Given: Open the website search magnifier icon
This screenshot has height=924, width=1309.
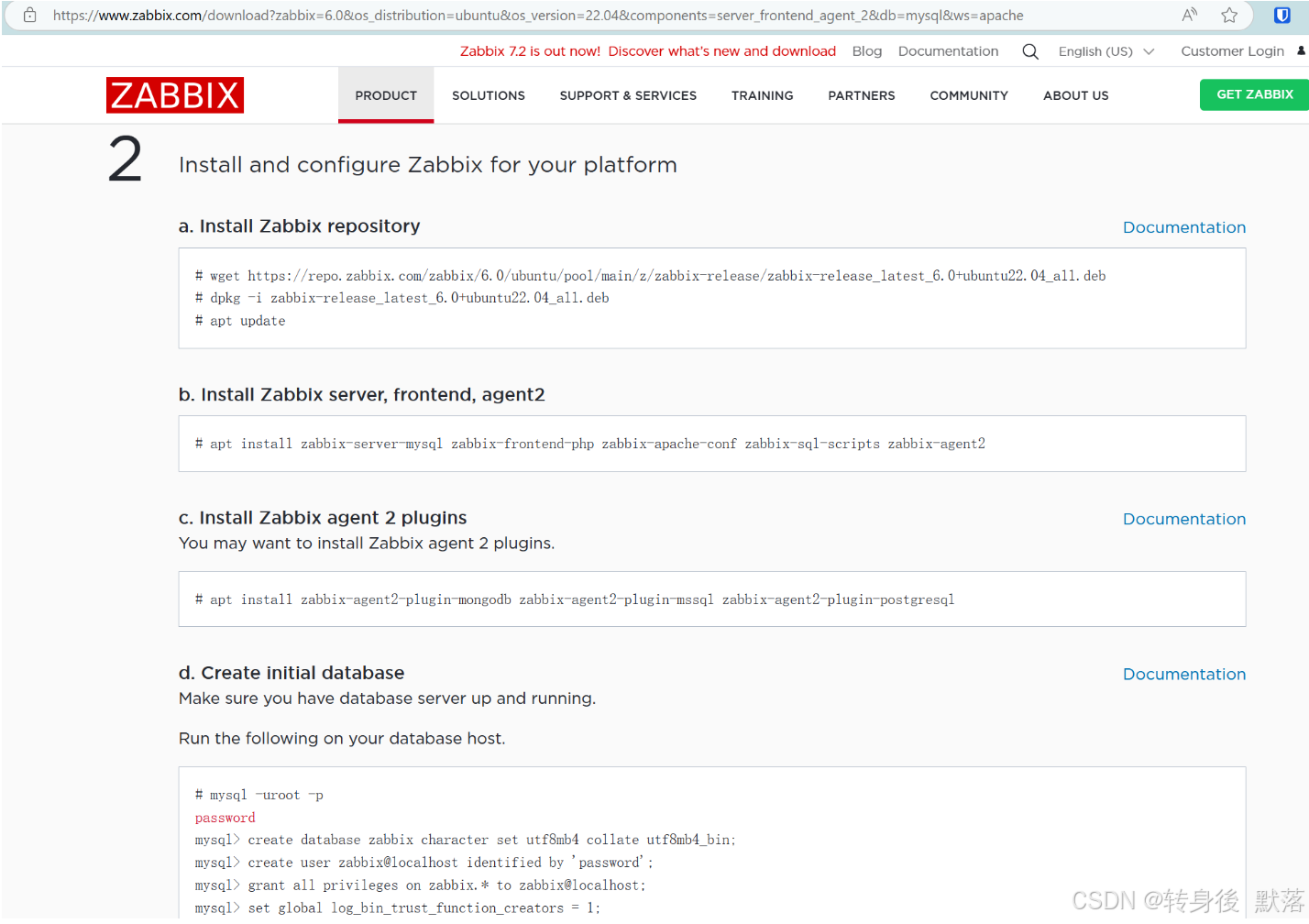Looking at the screenshot, I should click(x=1030, y=51).
